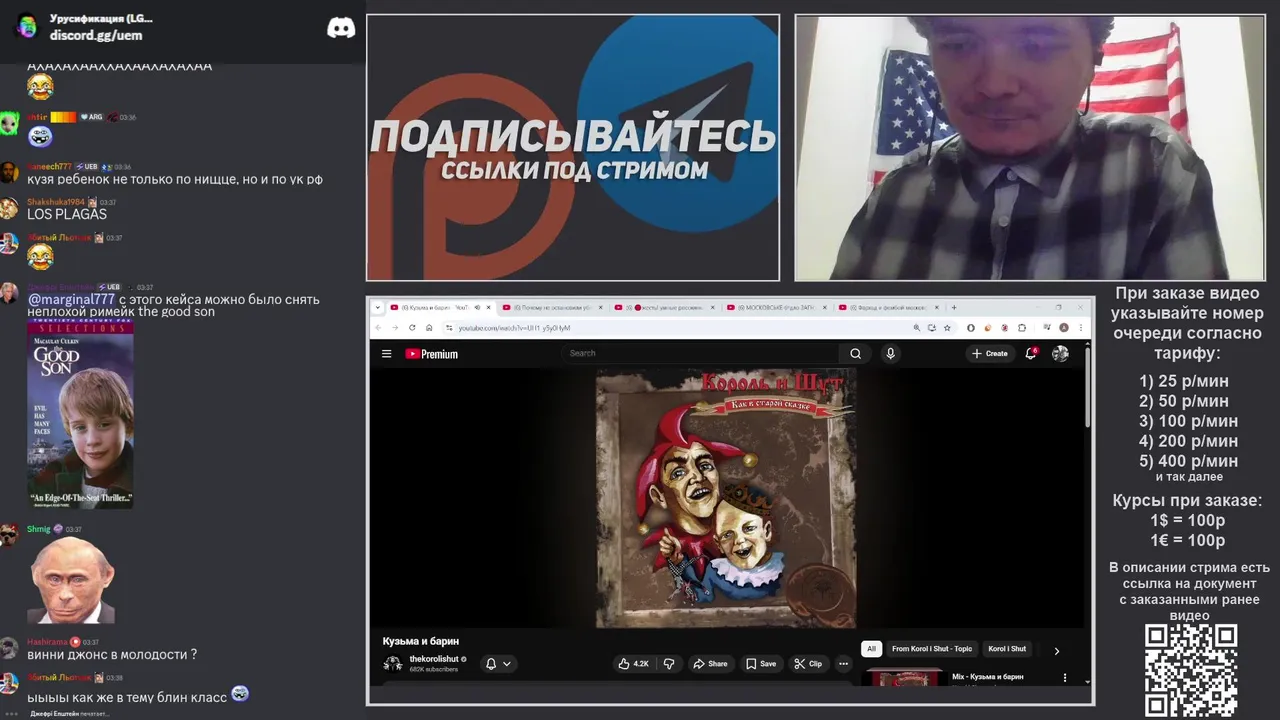Mute the audio icon on the Кузьма и барин tab
This screenshot has width=1280, height=720.
[477, 308]
